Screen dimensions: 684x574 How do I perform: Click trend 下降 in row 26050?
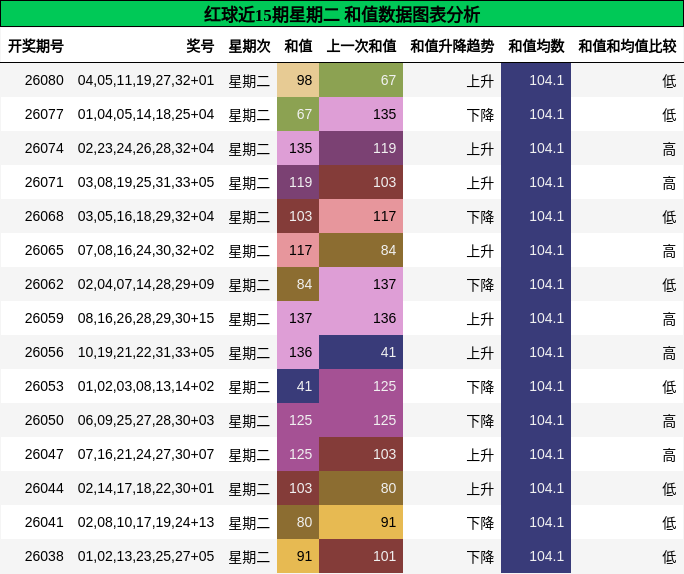480,421
